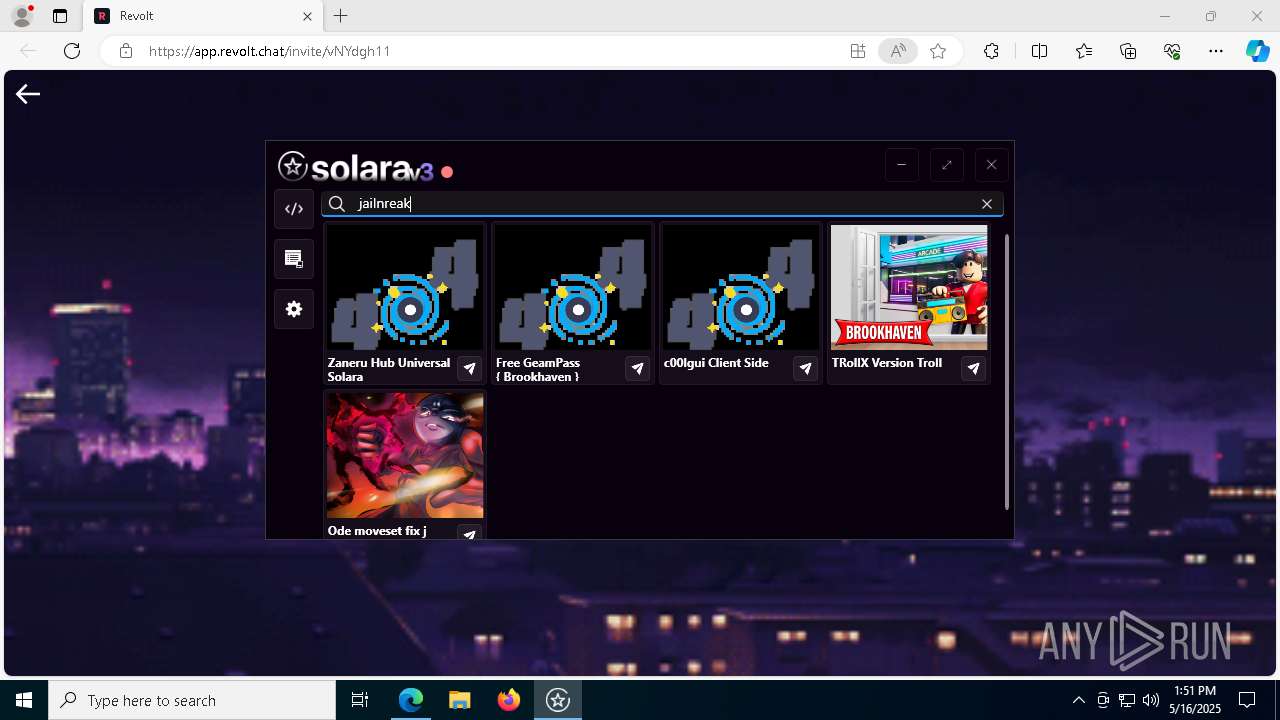Viewport: 1280px width, 720px height.
Task: Click the Solara v3 logo
Action: [x=356, y=167]
